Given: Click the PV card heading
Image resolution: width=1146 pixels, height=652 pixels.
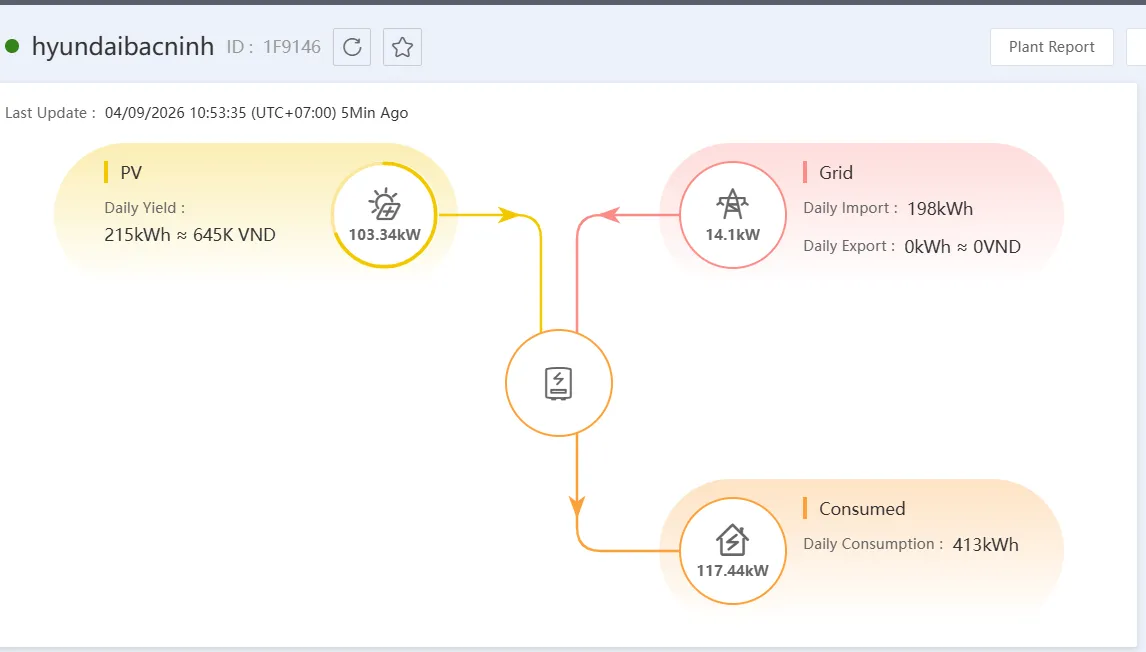Looking at the screenshot, I should pyautogui.click(x=131, y=173).
